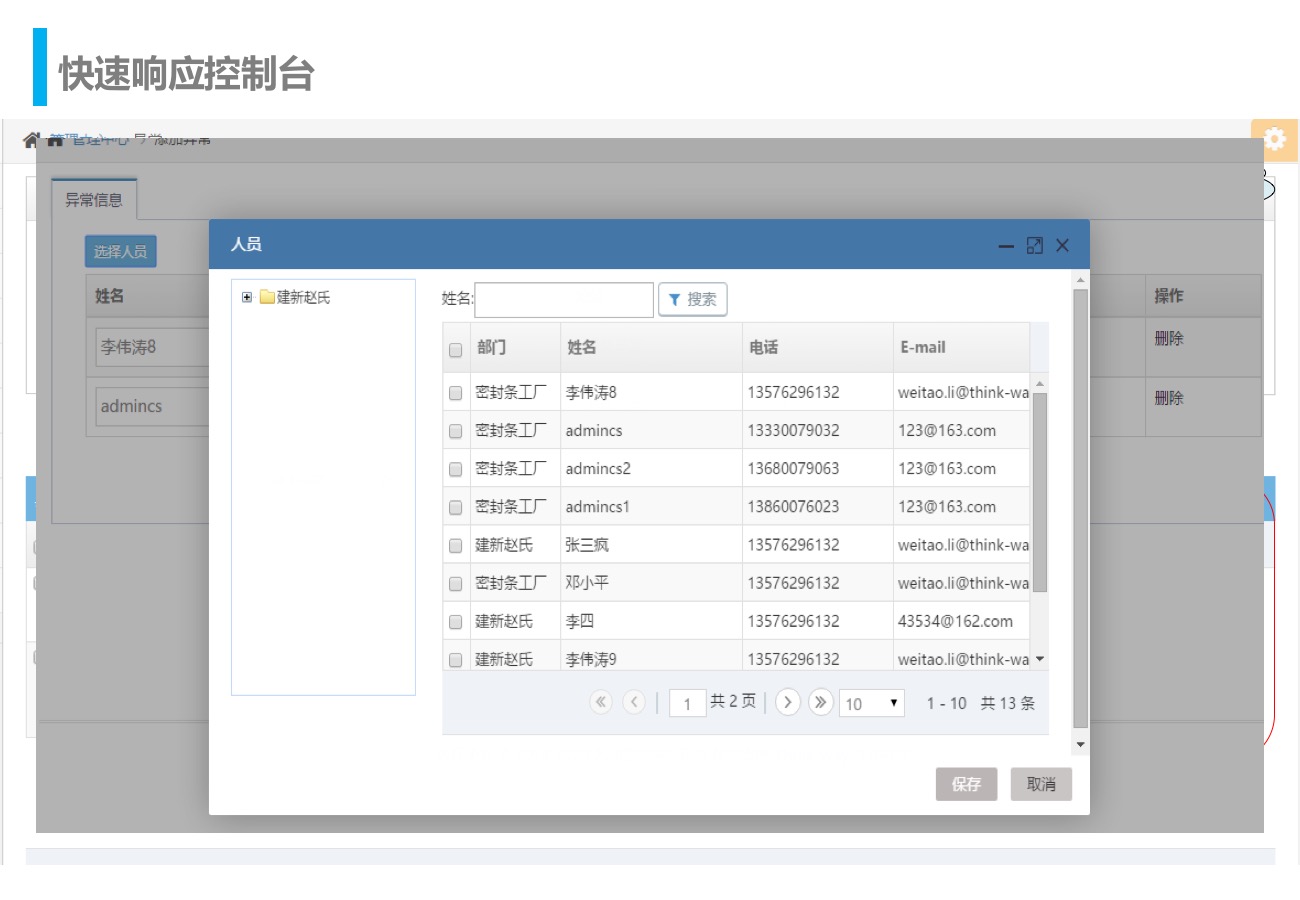Viewport: 1300px width, 900px height.
Task: Go to the previous page of results
Action: pyautogui.click(x=634, y=702)
